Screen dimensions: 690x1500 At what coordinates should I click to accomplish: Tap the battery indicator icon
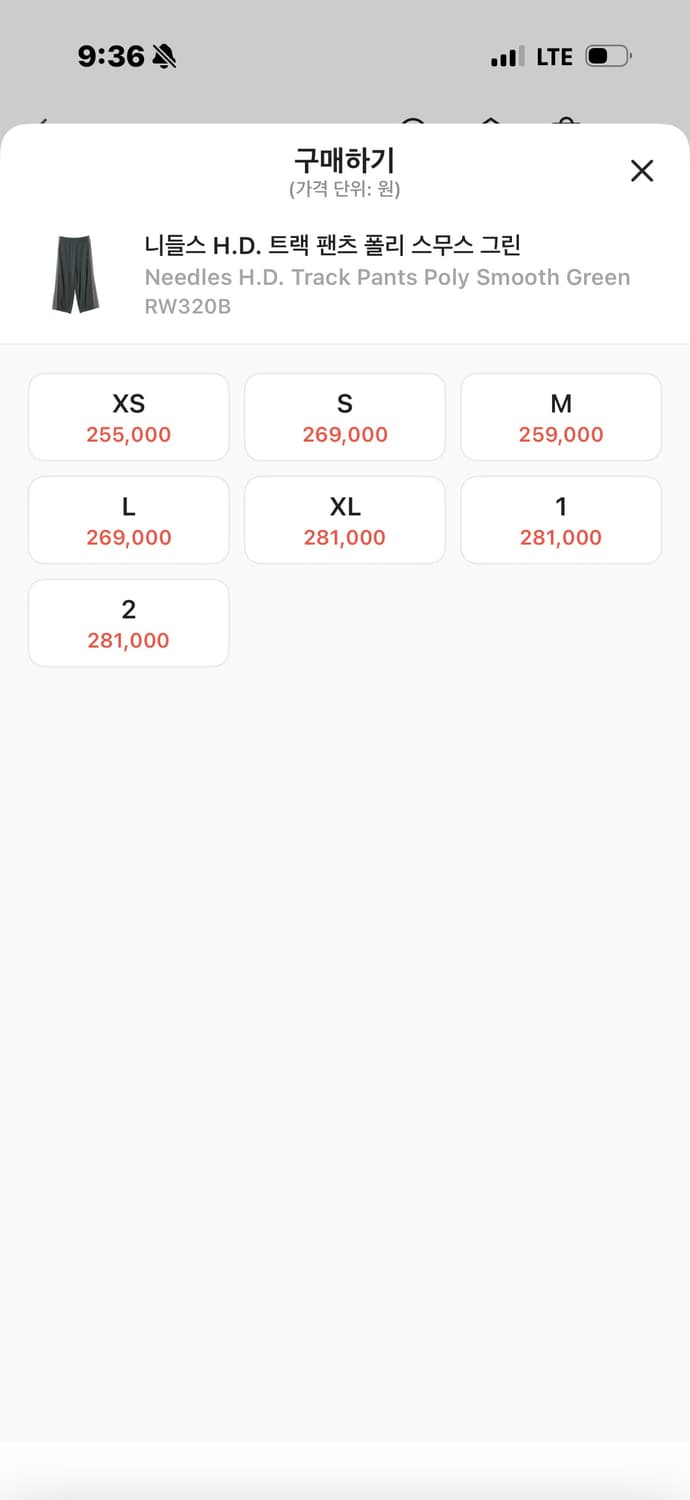608,56
